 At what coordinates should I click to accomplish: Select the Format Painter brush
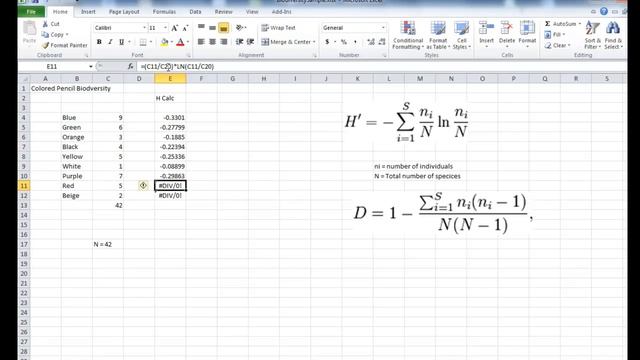pyautogui.click(x=46, y=45)
